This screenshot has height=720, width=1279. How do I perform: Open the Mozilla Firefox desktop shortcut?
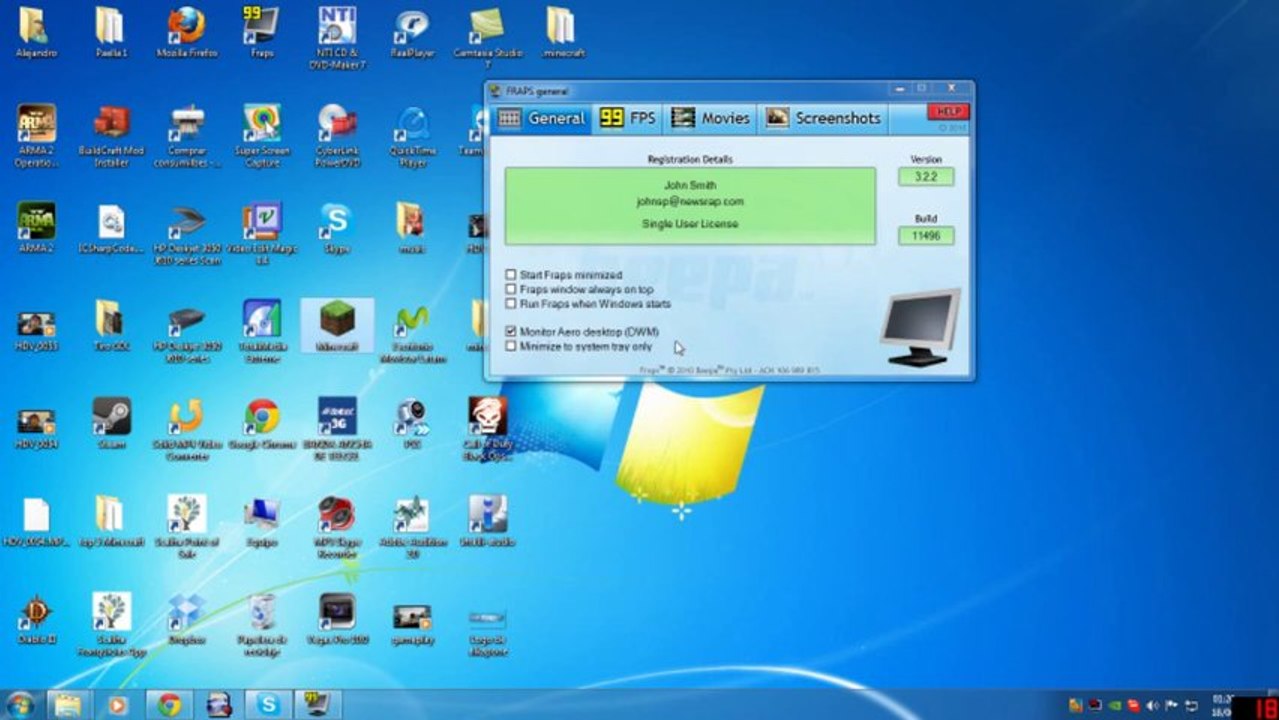coord(186,32)
